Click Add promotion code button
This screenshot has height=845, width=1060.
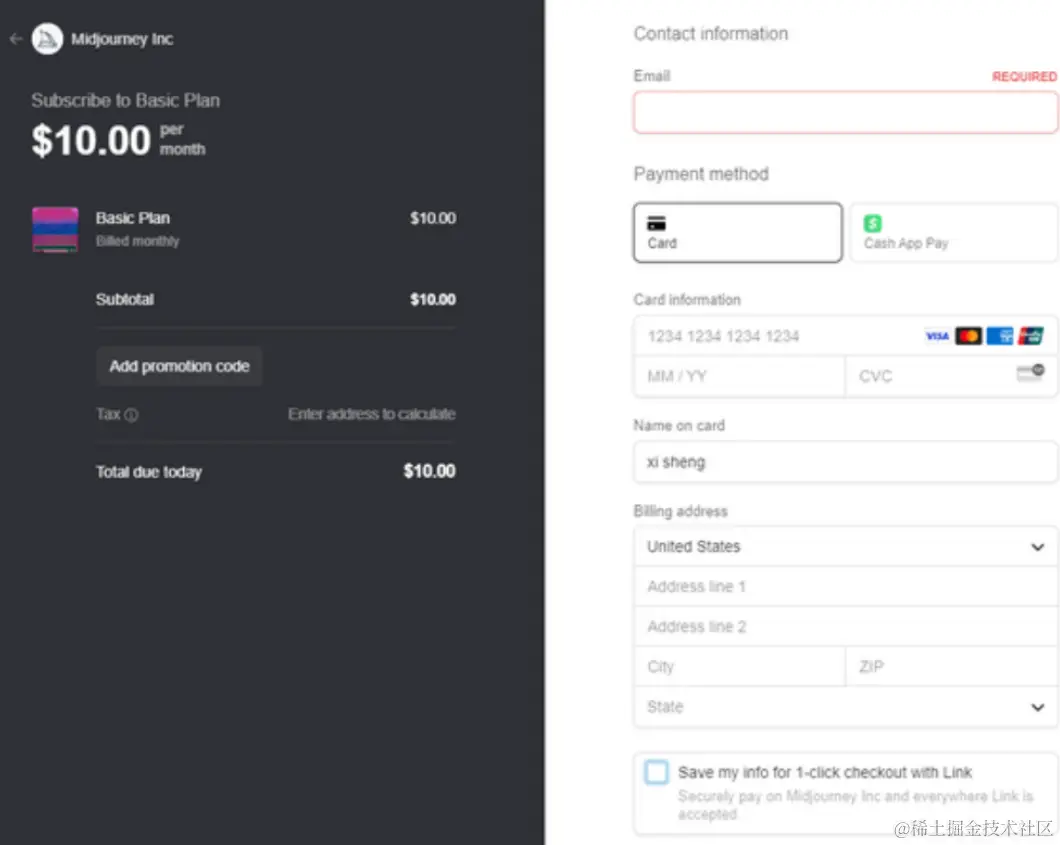(x=179, y=366)
